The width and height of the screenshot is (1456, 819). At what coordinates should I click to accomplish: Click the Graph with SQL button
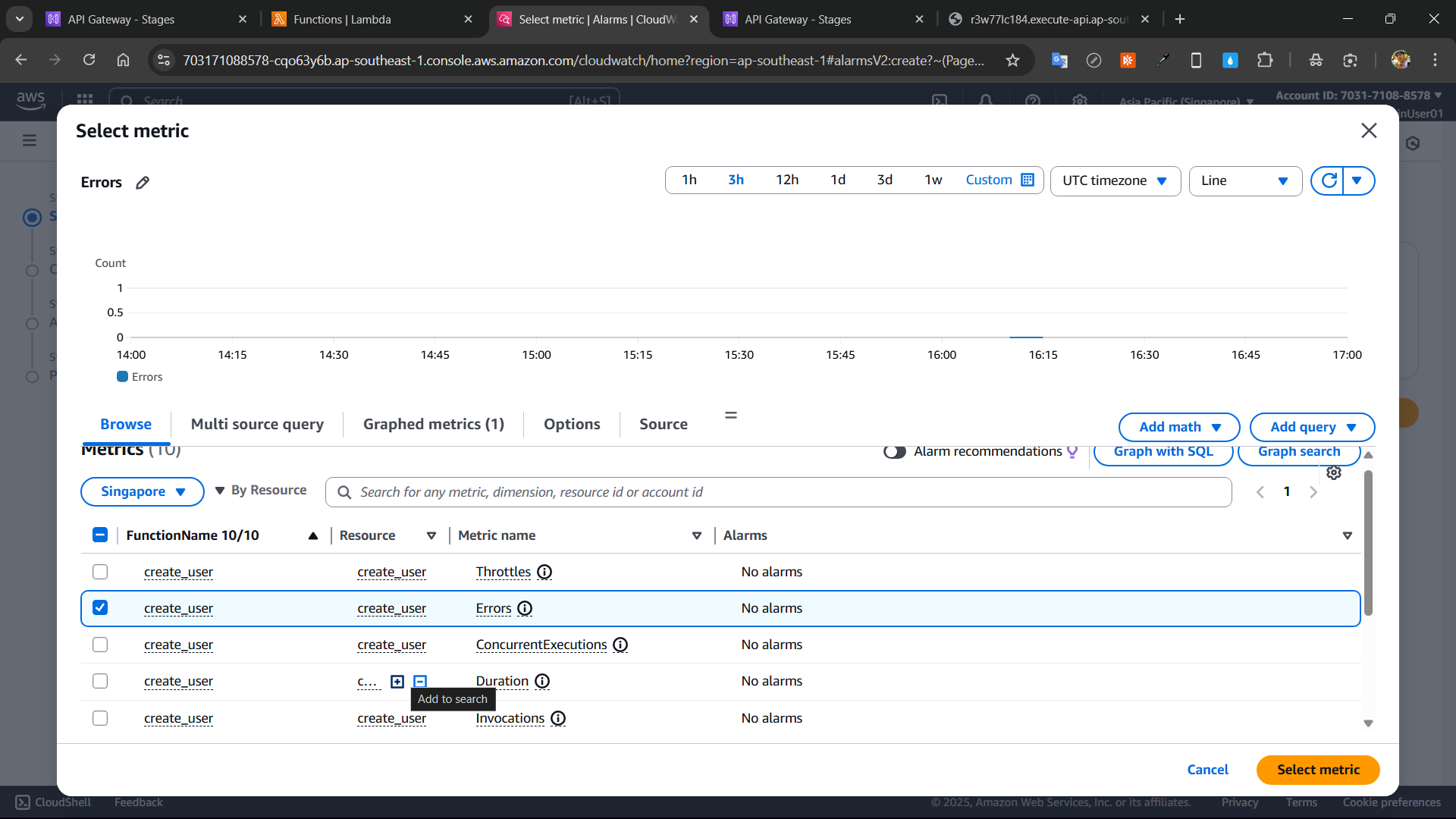point(1163,453)
